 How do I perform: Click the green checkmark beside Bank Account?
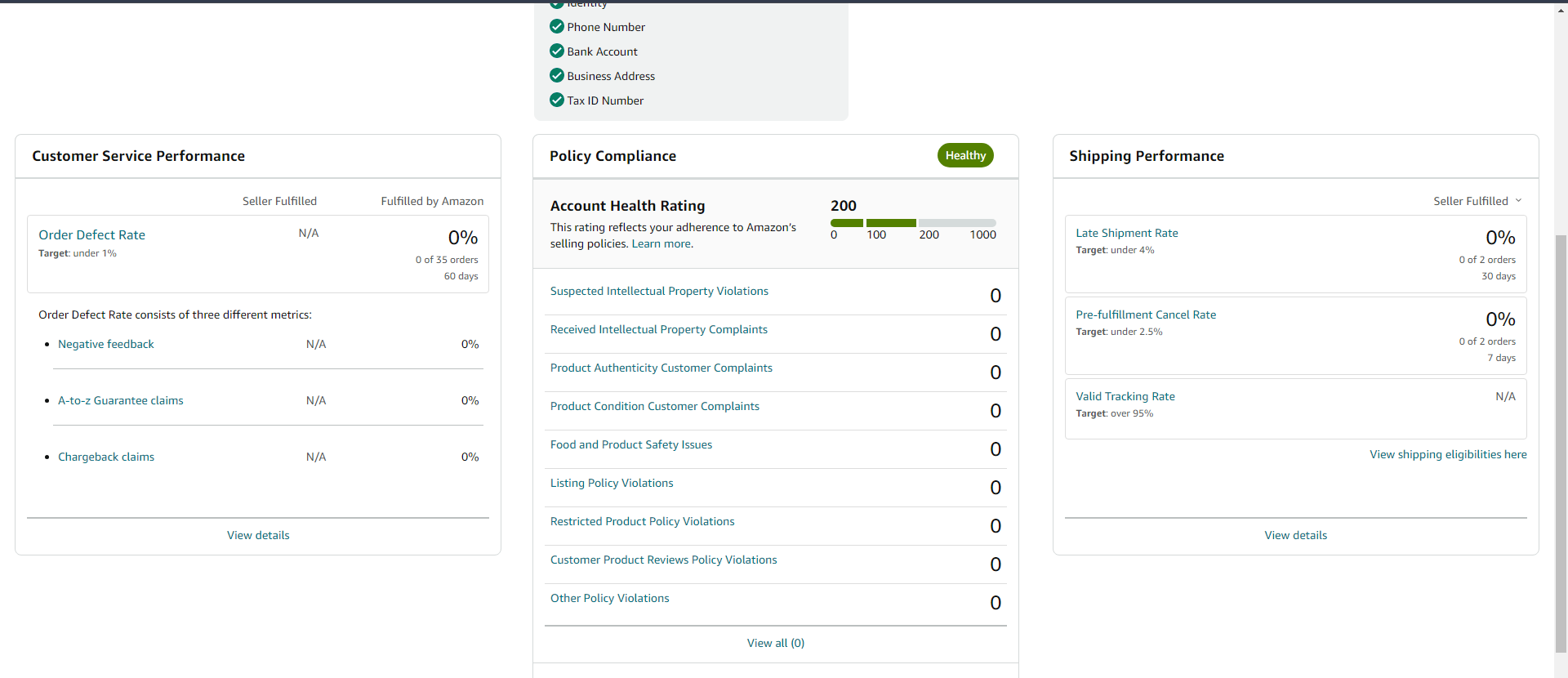point(557,51)
